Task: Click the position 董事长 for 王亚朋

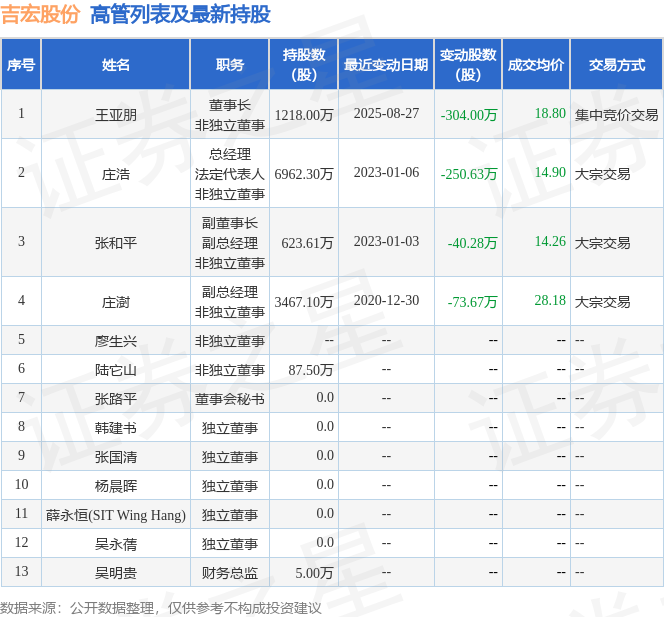Action: click(x=230, y=105)
